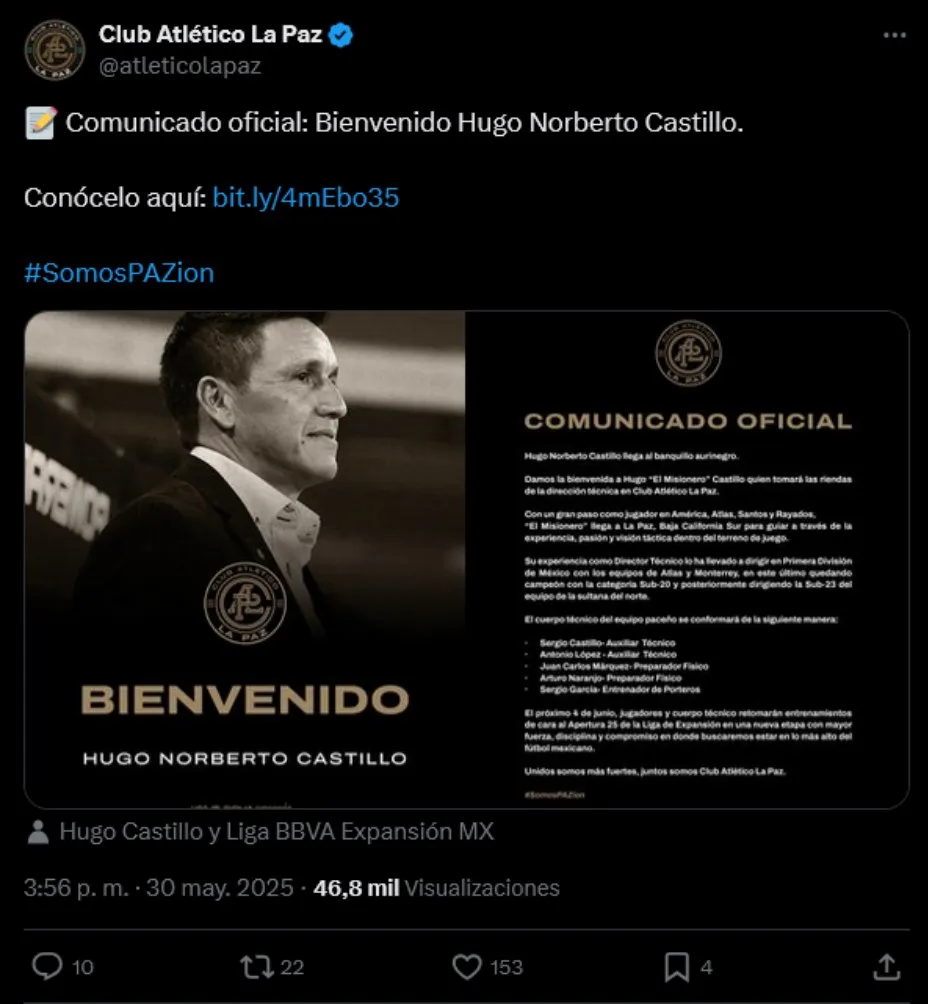The height and width of the screenshot is (1004, 928).
Task: Open the Comunicado Oficial image
Action: click(688, 558)
